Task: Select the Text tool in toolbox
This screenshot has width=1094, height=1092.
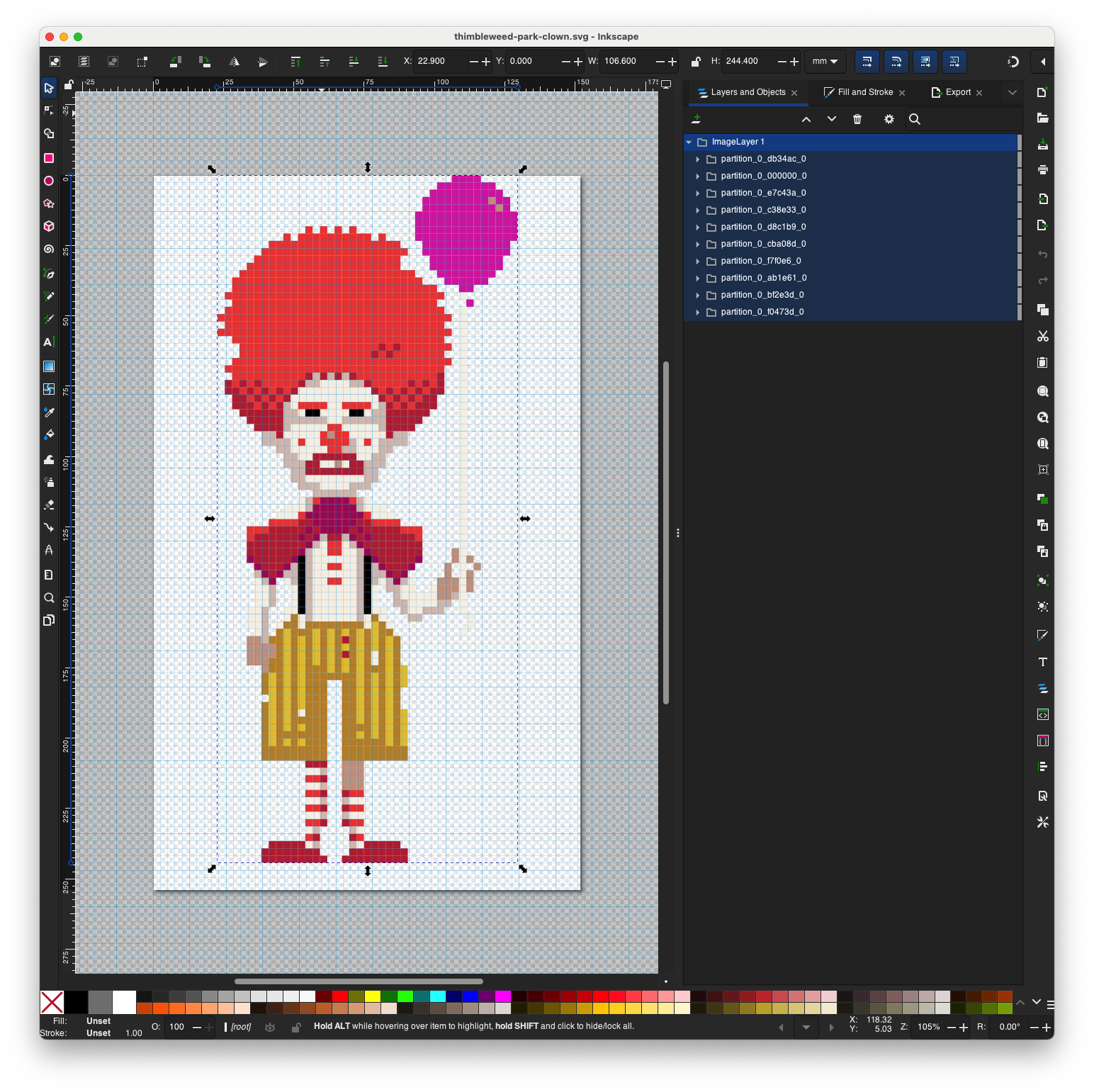Action: [49, 342]
